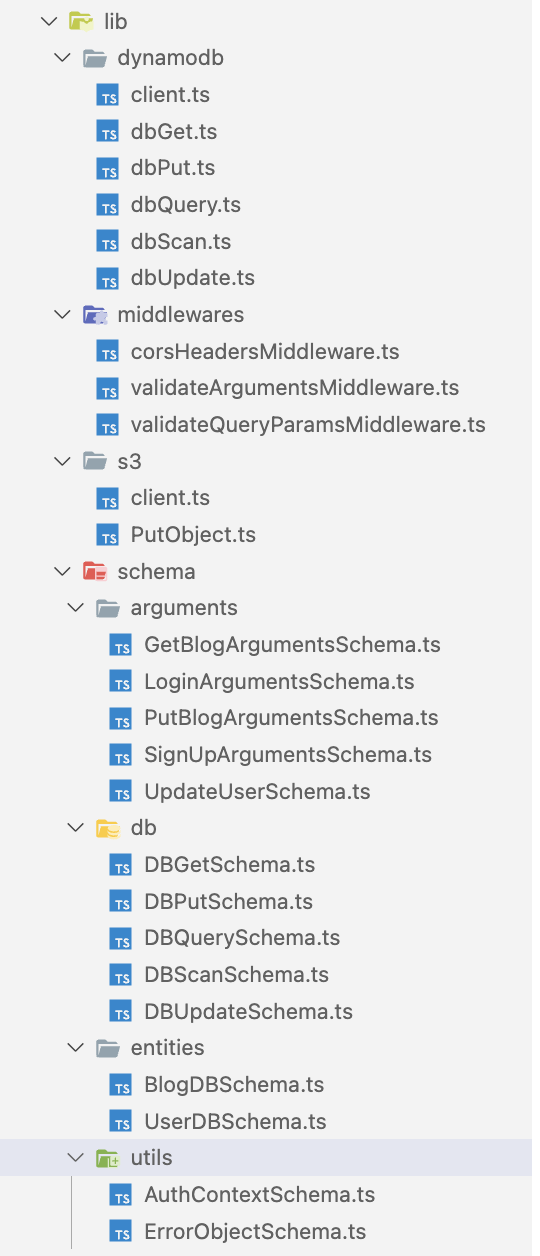Open corsHeadersMiddleware.ts file
Viewport: 540px width, 1256px height.
(x=265, y=352)
